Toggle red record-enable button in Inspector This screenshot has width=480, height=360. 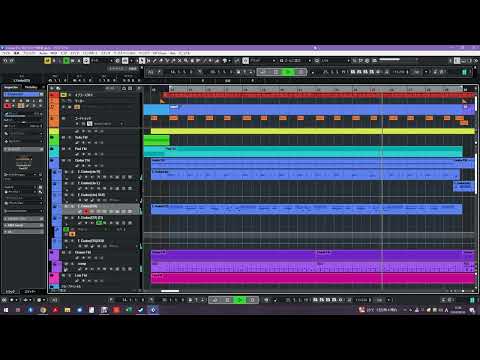click(7, 106)
